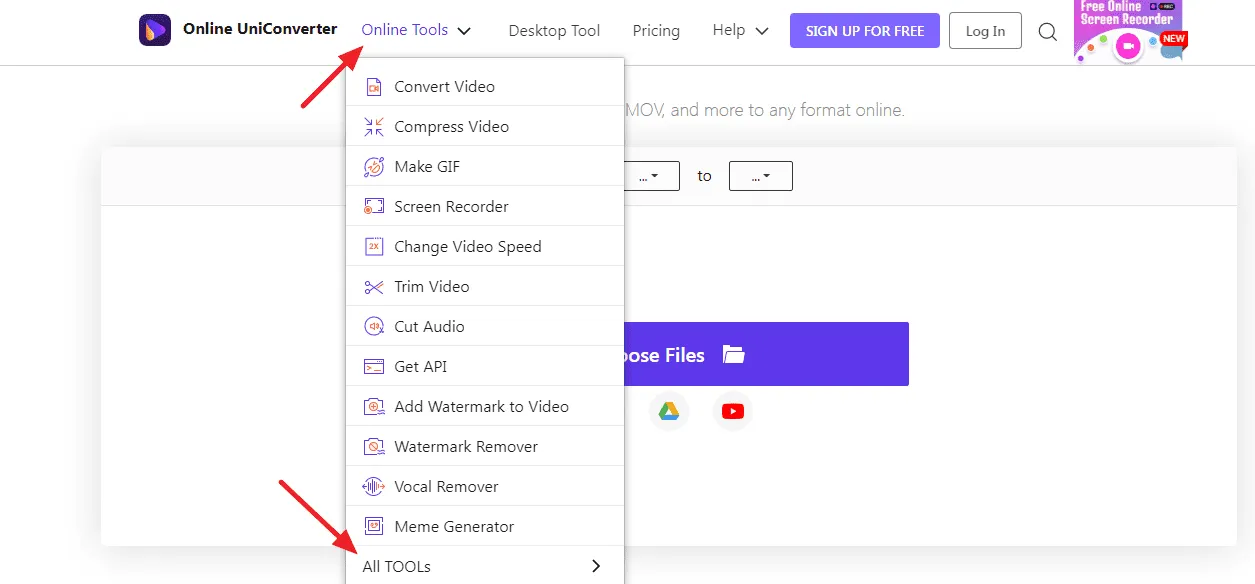
Task: Select Watermark Remover menu entry
Action: 485,446
